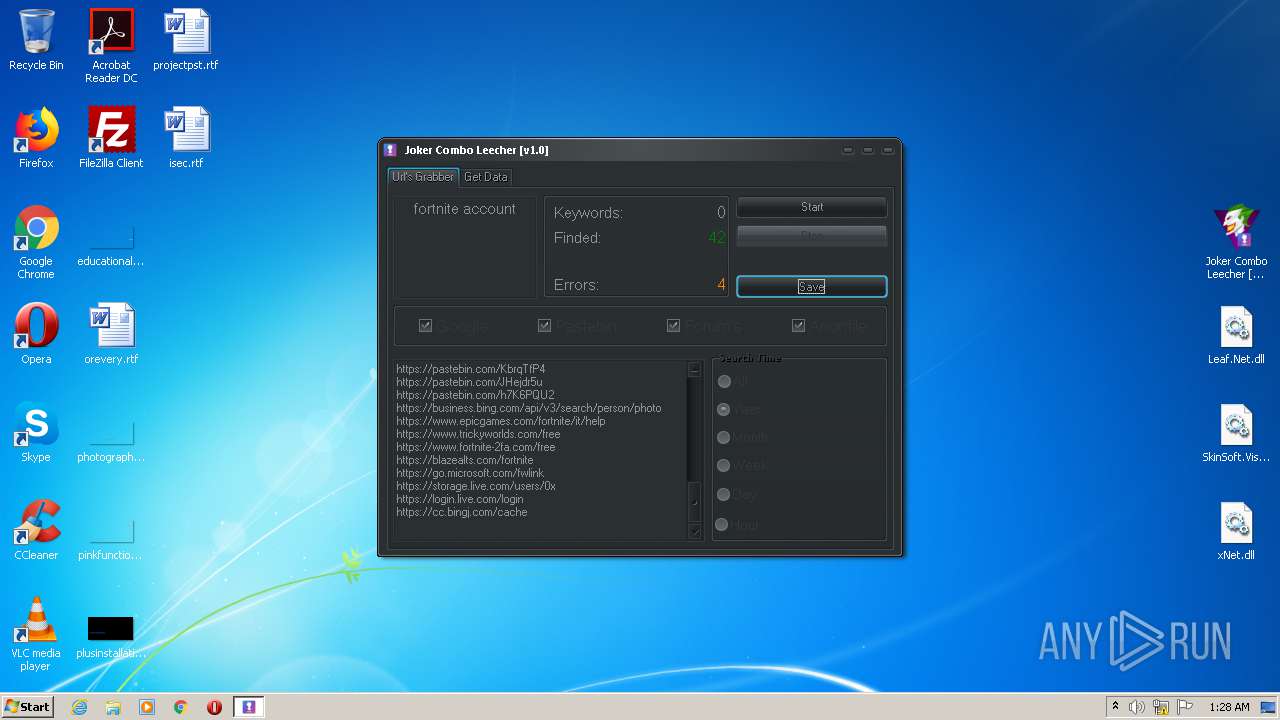Screen dimensions: 1280x720
Task: Click the taskbar clock 1:28 AM
Action: [x=1229, y=707]
